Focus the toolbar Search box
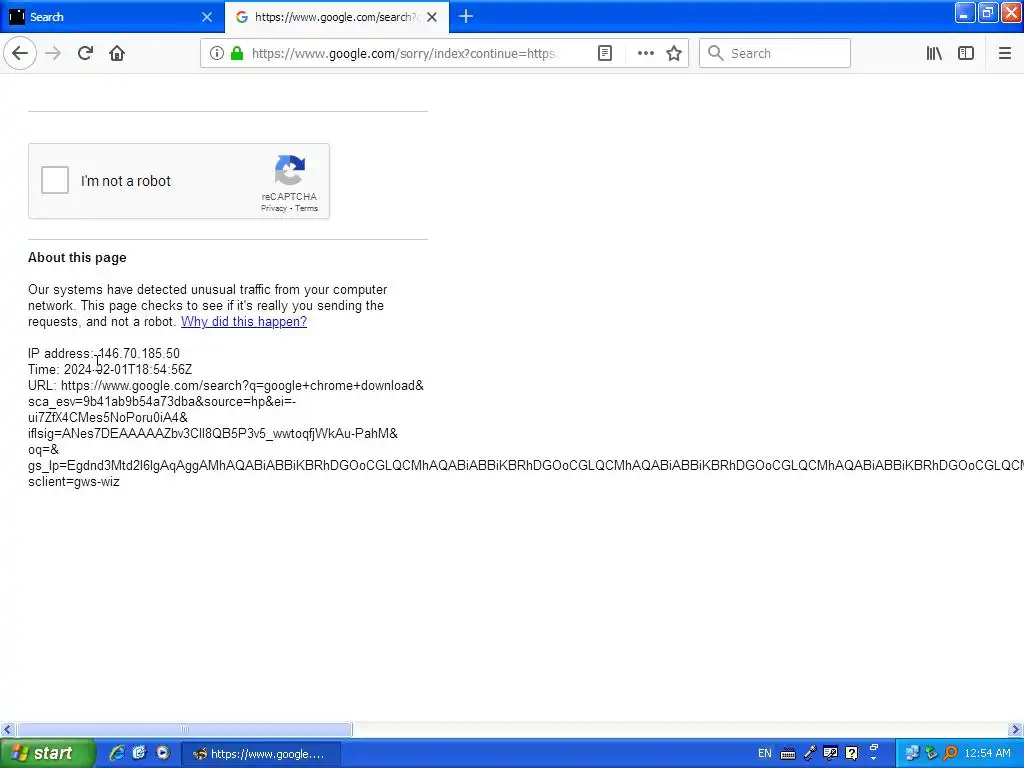 775,53
